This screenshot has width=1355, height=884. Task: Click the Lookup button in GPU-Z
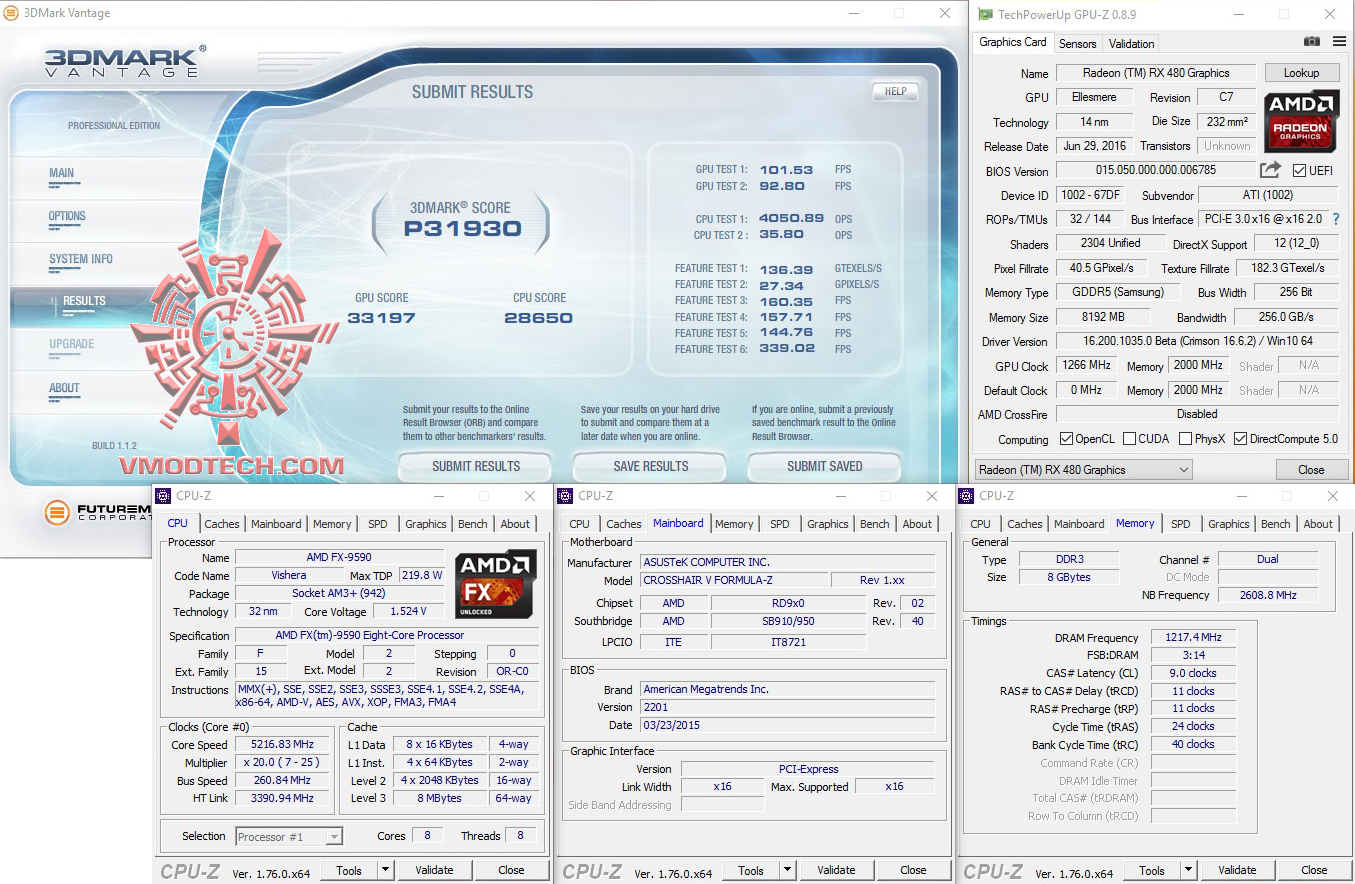pyautogui.click(x=1301, y=72)
